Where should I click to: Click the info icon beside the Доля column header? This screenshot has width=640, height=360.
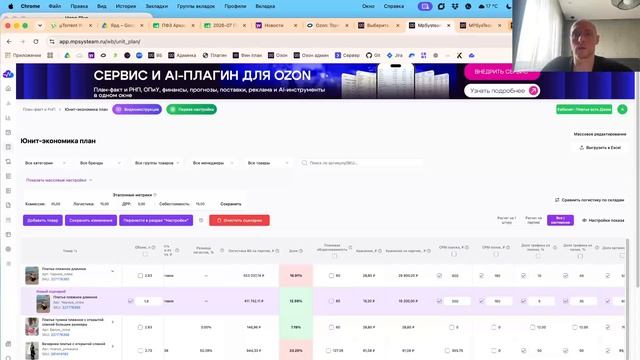(x=301, y=251)
